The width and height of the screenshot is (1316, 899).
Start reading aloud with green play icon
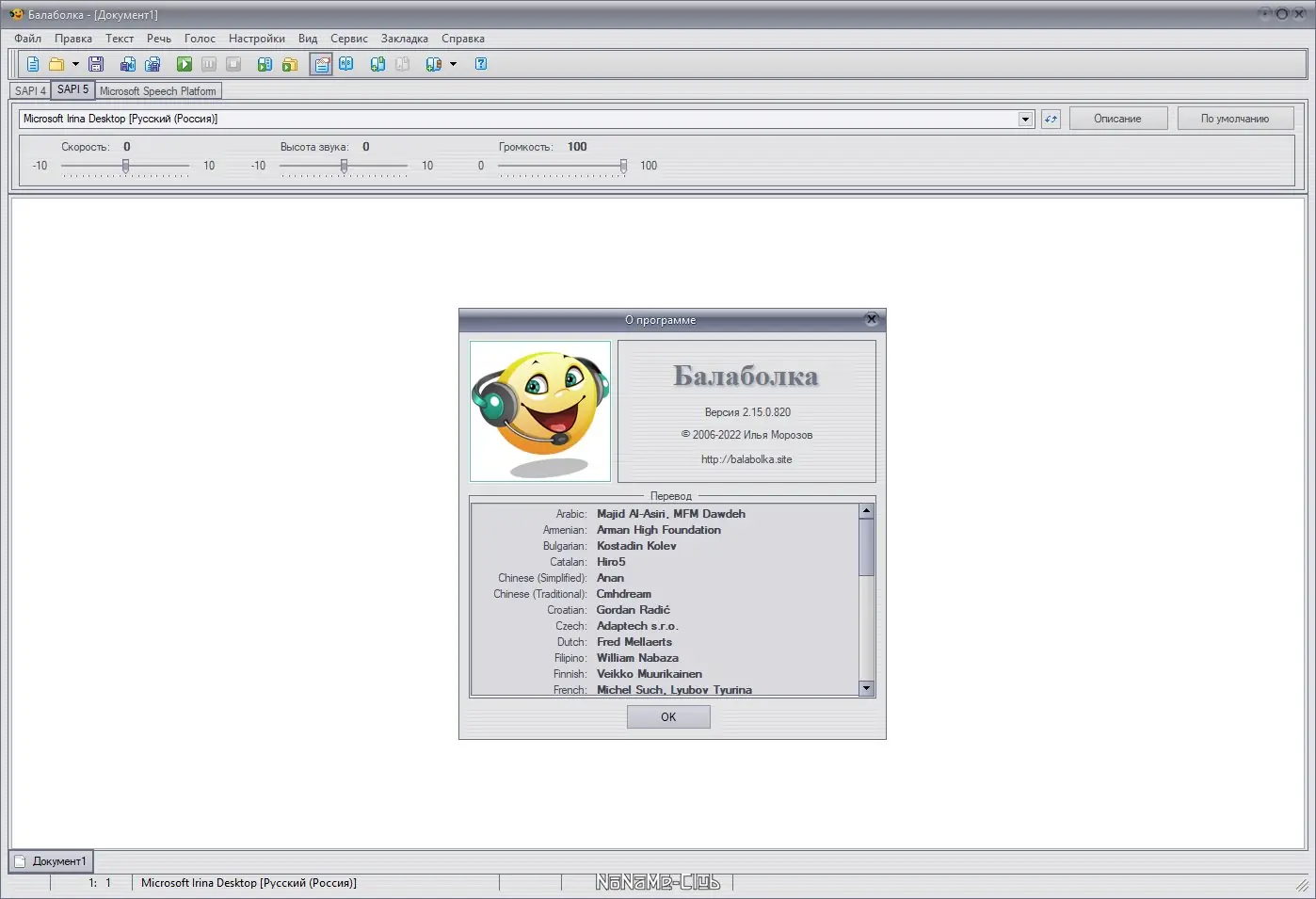pos(185,64)
